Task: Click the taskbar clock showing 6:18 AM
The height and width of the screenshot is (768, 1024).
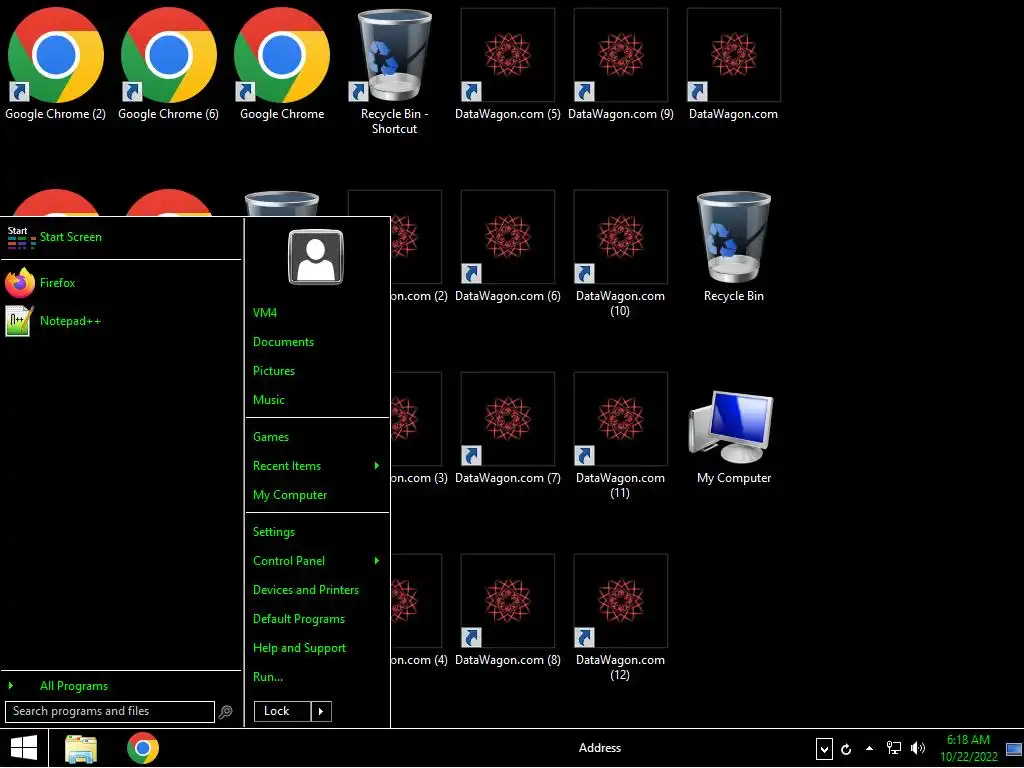Action: tap(968, 748)
